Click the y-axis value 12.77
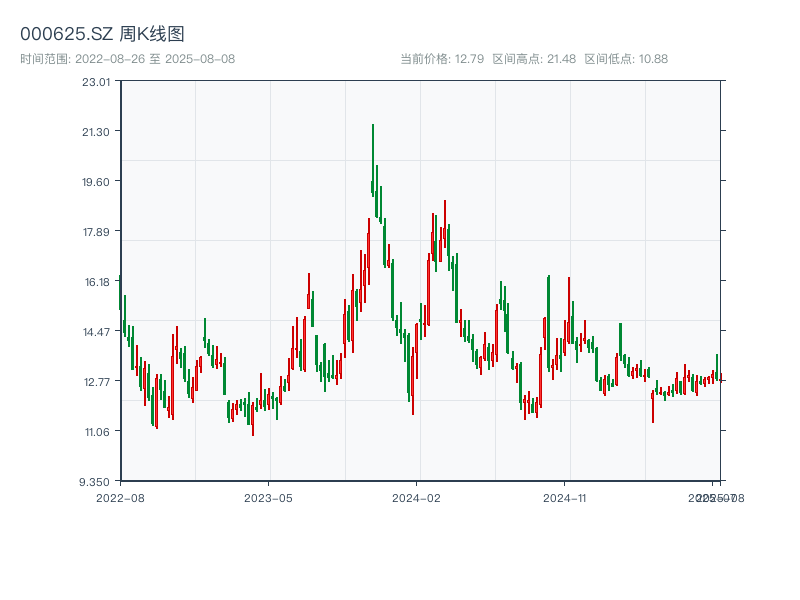 pyautogui.click(x=96, y=382)
